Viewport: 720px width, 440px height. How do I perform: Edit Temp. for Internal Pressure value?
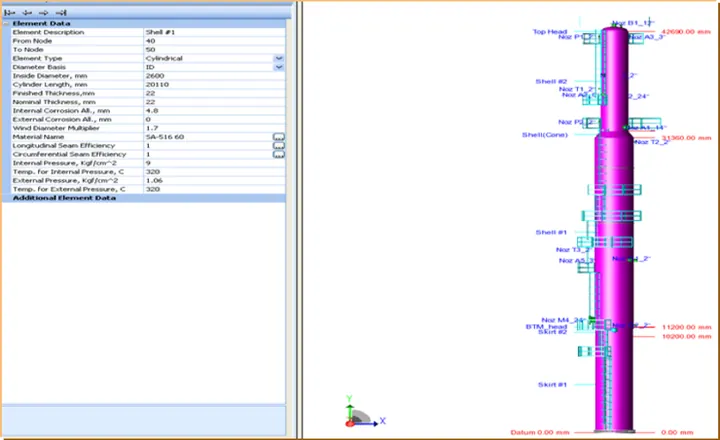coord(214,172)
